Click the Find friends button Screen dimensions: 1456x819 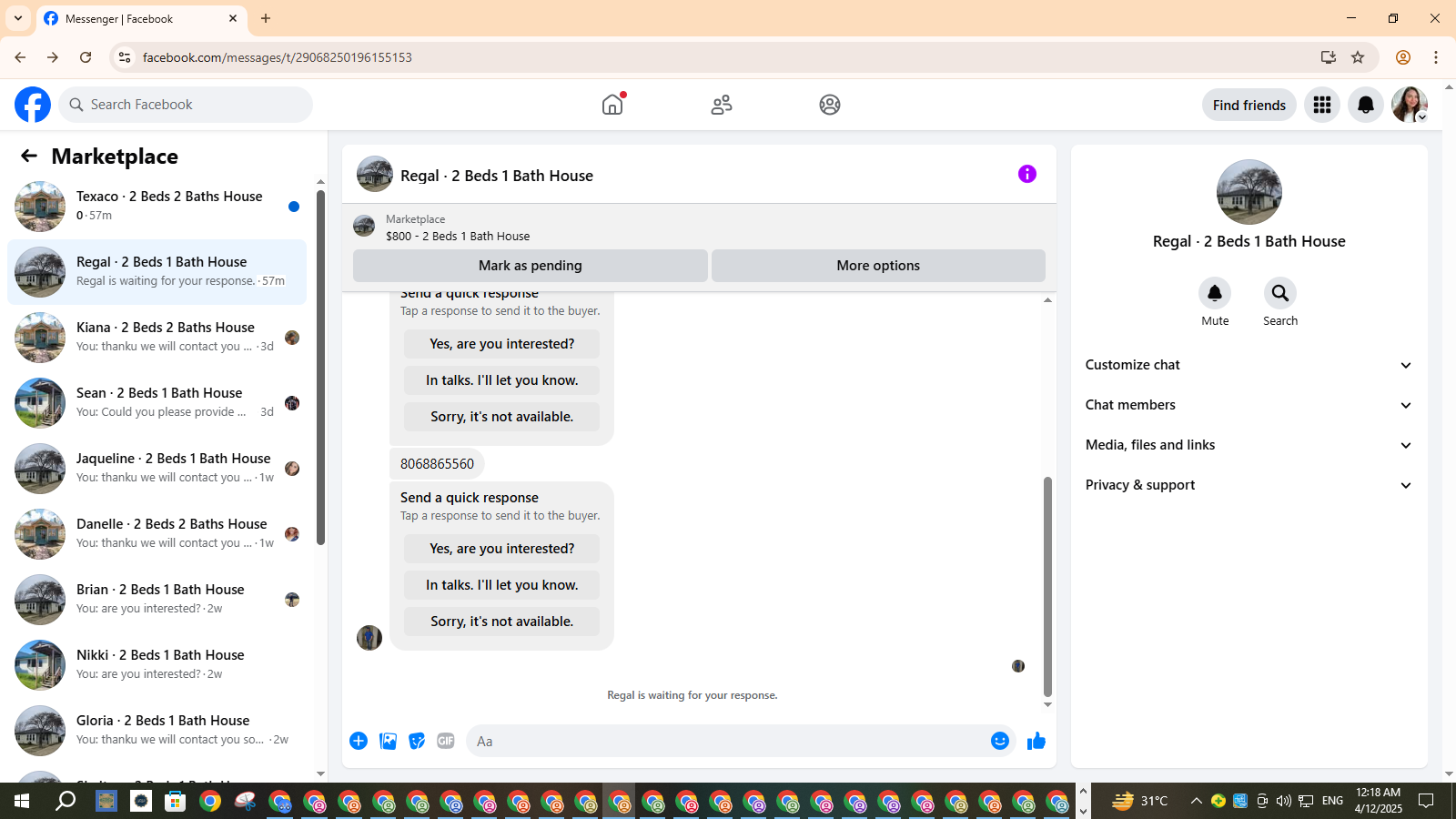[x=1249, y=105]
